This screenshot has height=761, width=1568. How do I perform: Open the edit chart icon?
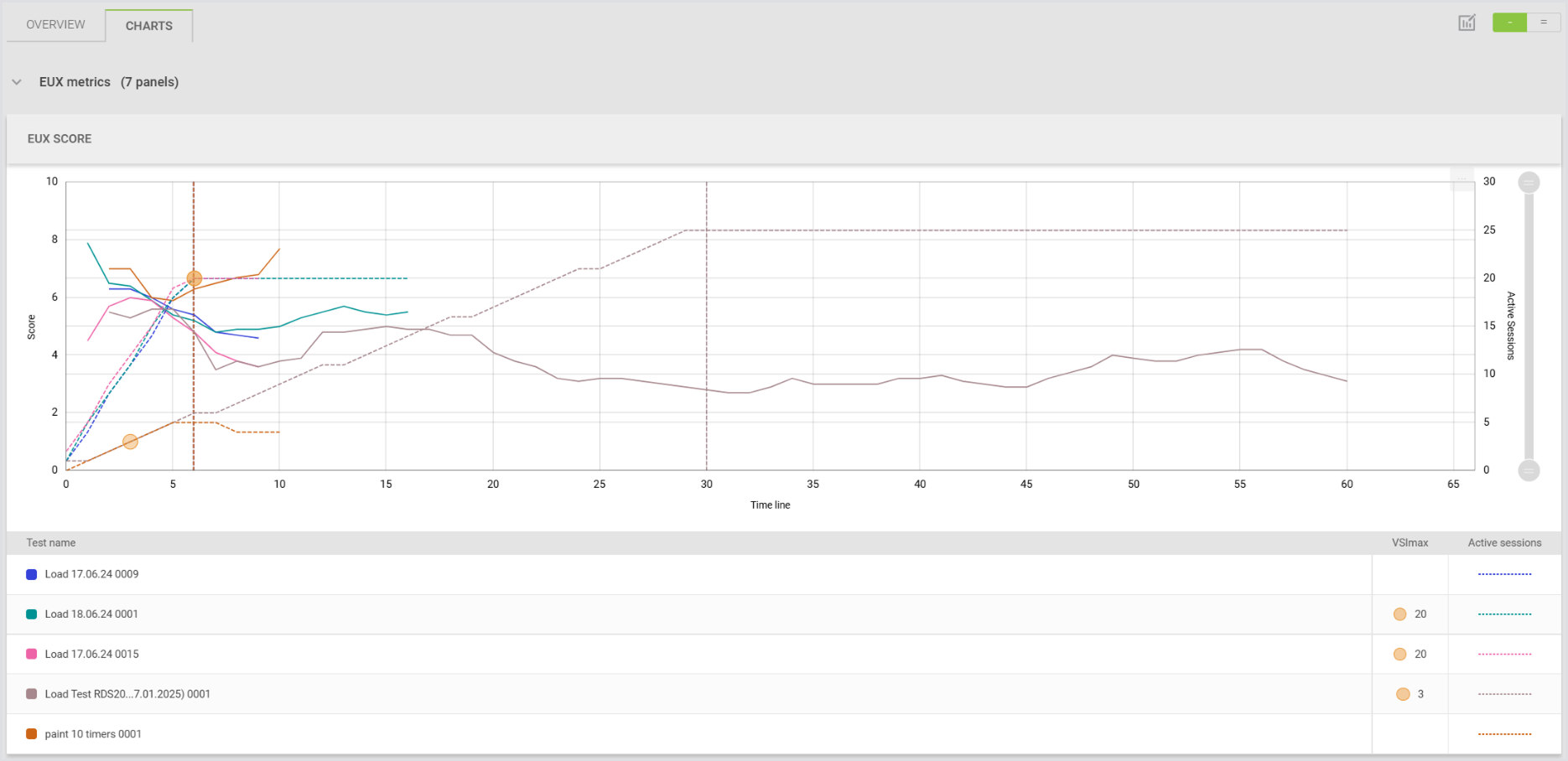1467,23
